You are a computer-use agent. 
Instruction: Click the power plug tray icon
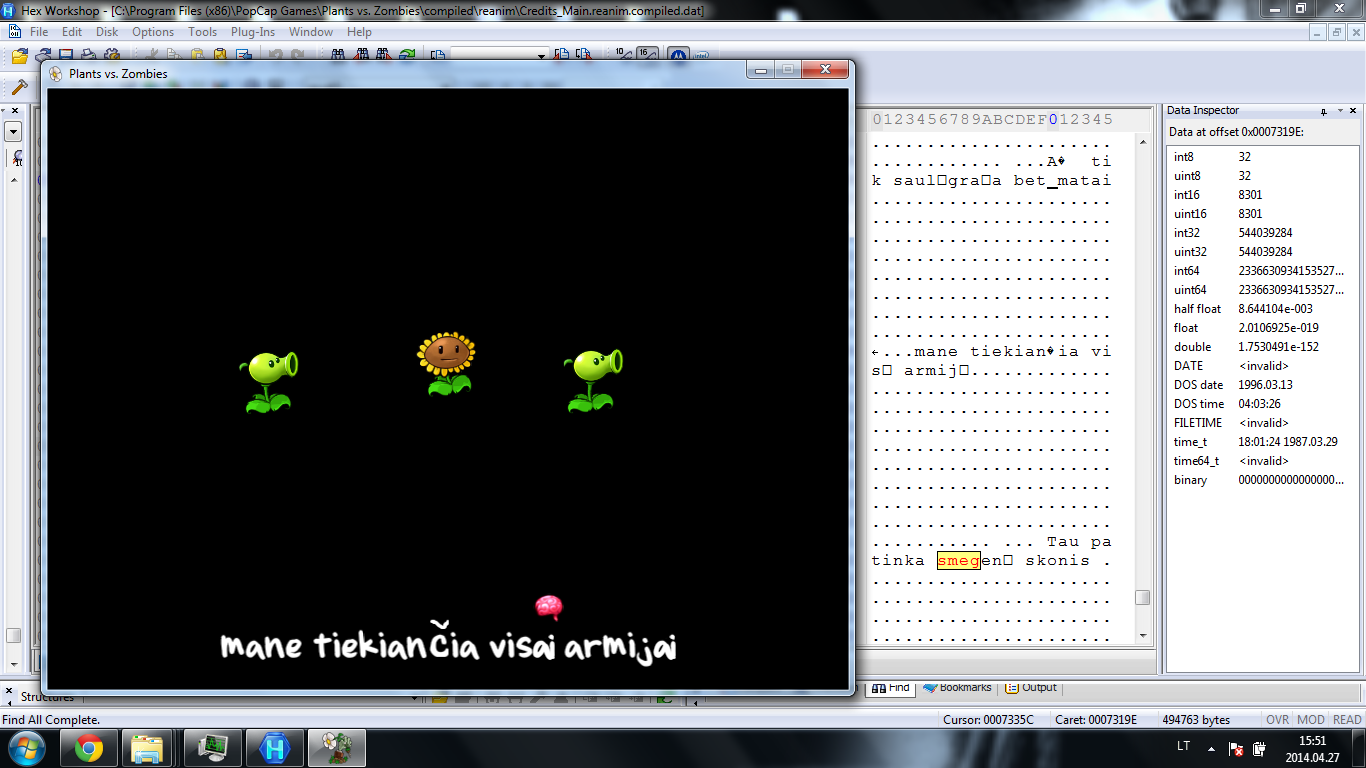click(1259, 749)
